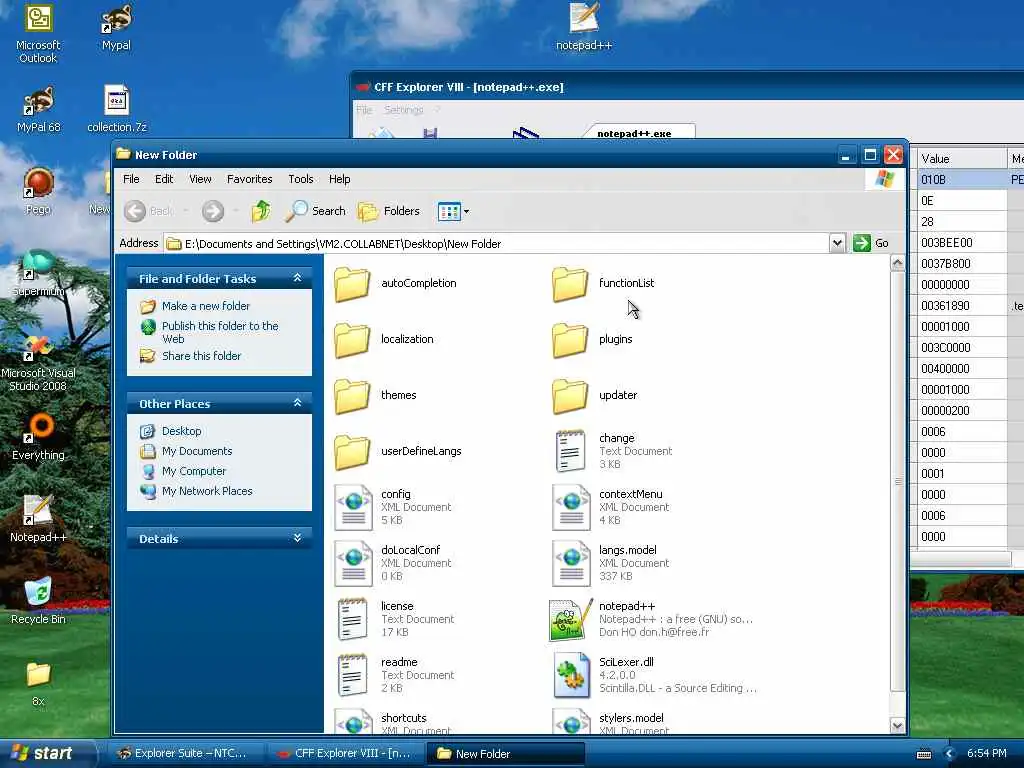
Task: Open the autoCompletion folder
Action: 395,284
